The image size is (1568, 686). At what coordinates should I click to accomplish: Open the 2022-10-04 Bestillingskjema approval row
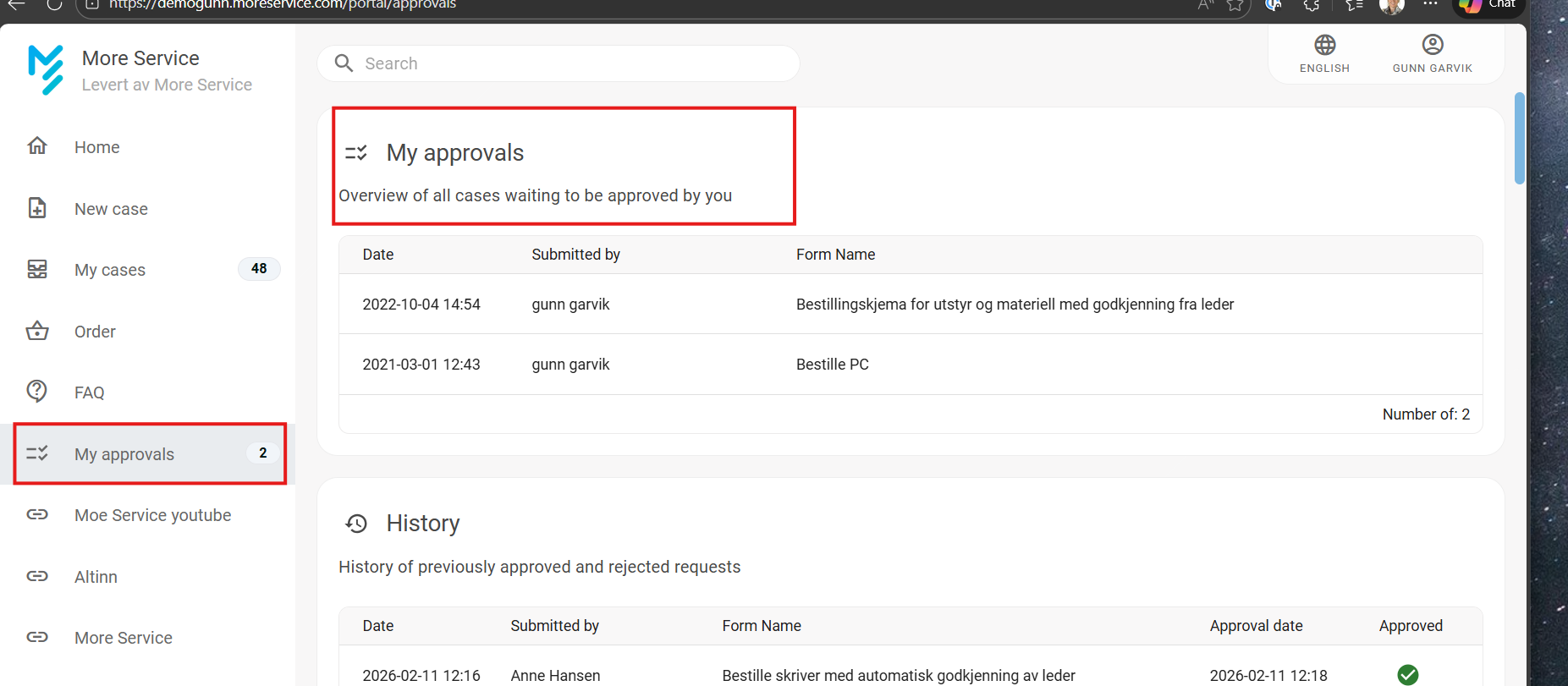[x=910, y=305]
